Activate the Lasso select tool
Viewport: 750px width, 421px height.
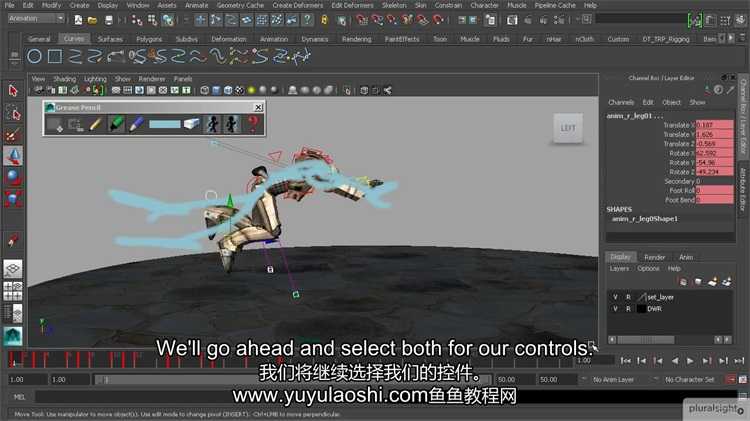click(x=13, y=113)
